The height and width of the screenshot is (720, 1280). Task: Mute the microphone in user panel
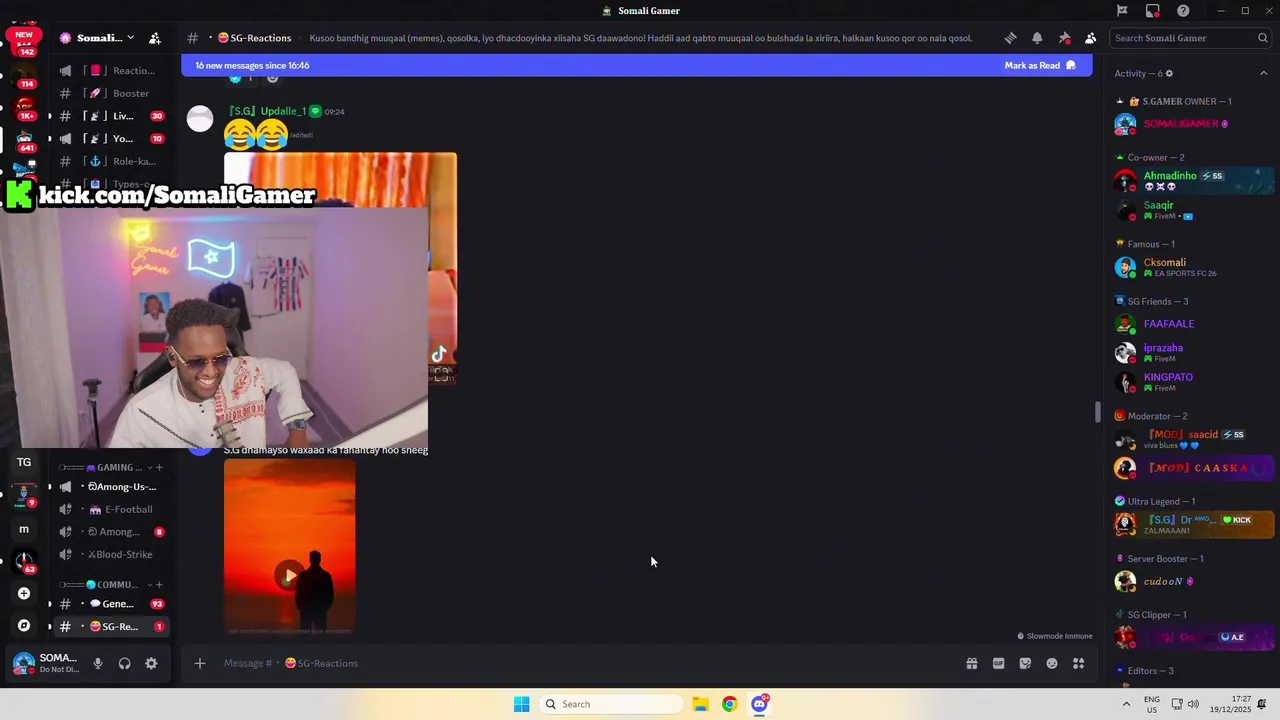coord(98,663)
